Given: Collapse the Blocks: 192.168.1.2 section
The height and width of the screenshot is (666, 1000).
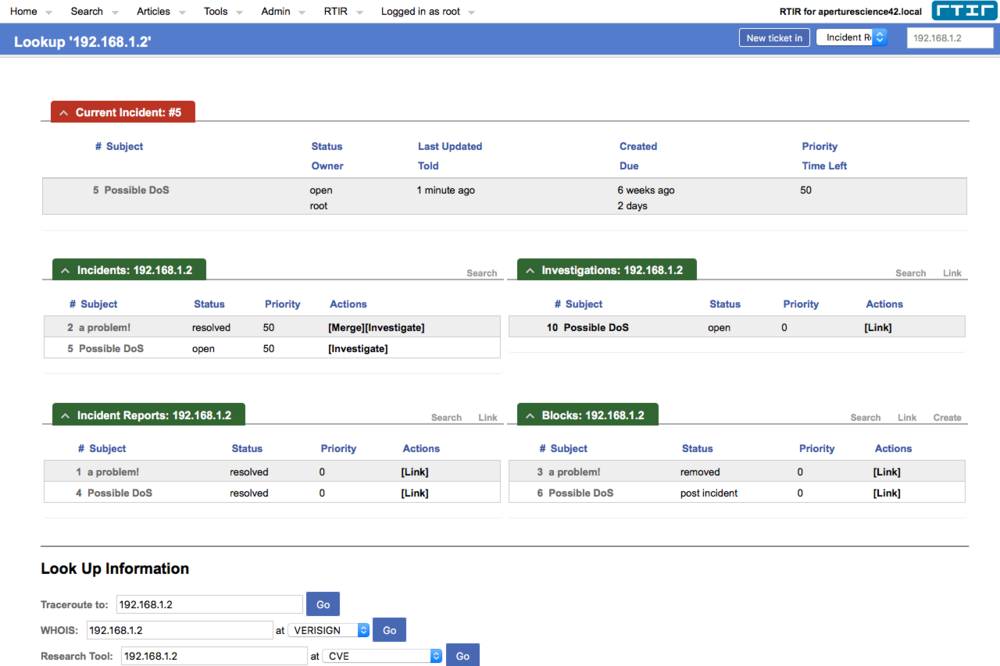Looking at the screenshot, I should [530, 416].
